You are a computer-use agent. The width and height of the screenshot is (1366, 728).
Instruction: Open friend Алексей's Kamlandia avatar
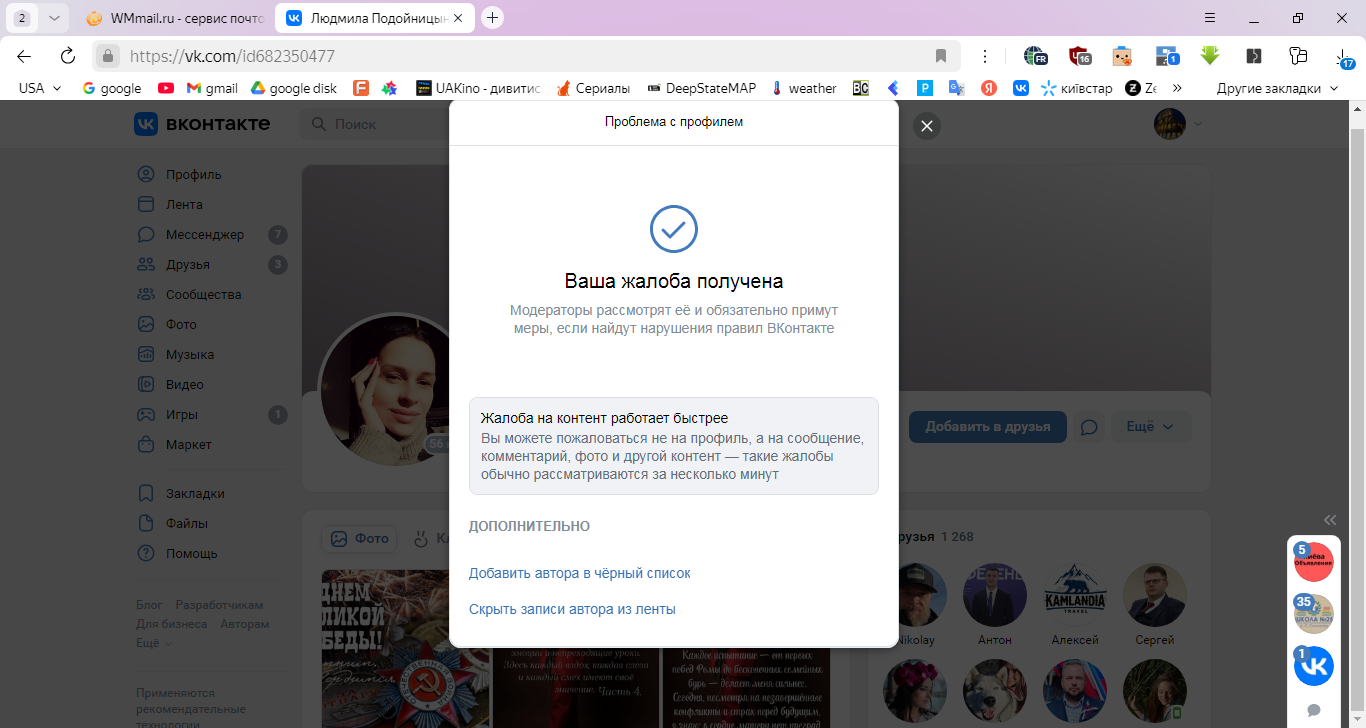(1075, 595)
